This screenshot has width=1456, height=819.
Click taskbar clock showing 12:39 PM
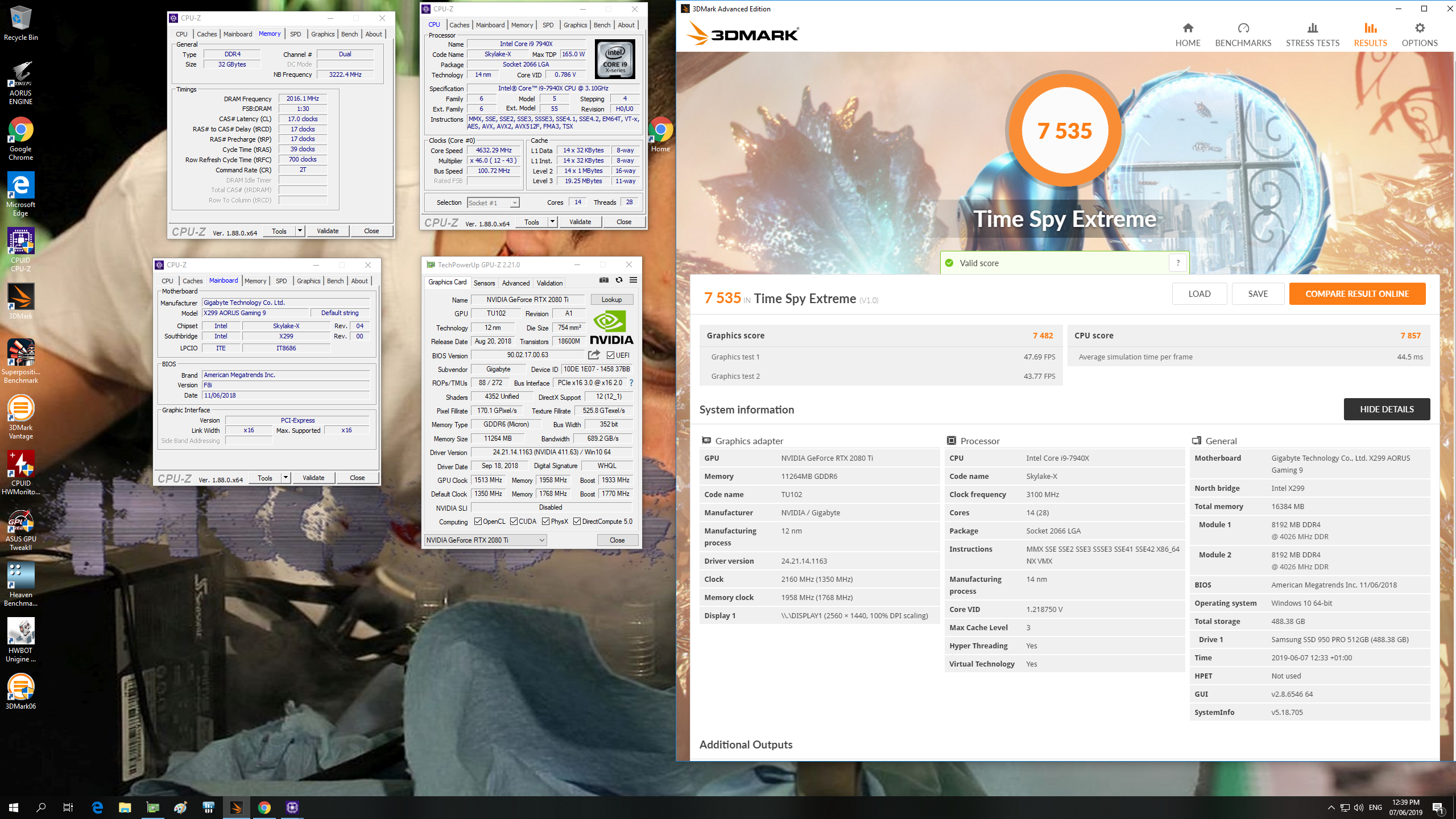(x=1406, y=807)
